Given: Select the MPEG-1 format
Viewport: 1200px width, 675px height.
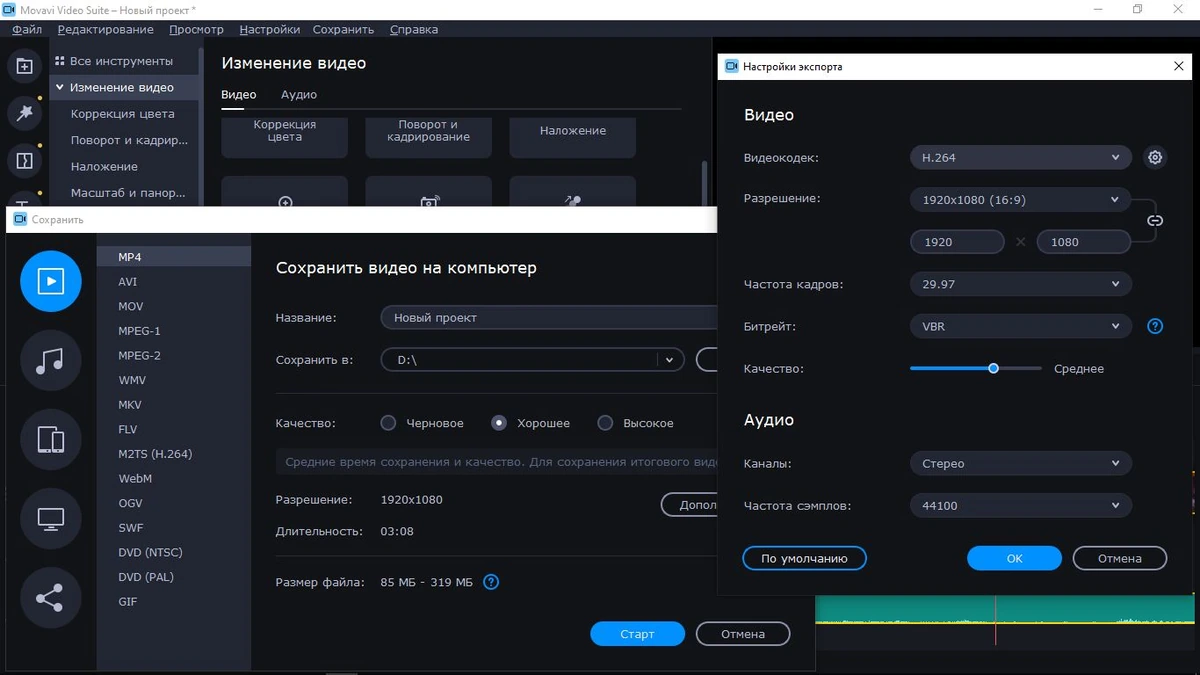Looking at the screenshot, I should point(174,331).
